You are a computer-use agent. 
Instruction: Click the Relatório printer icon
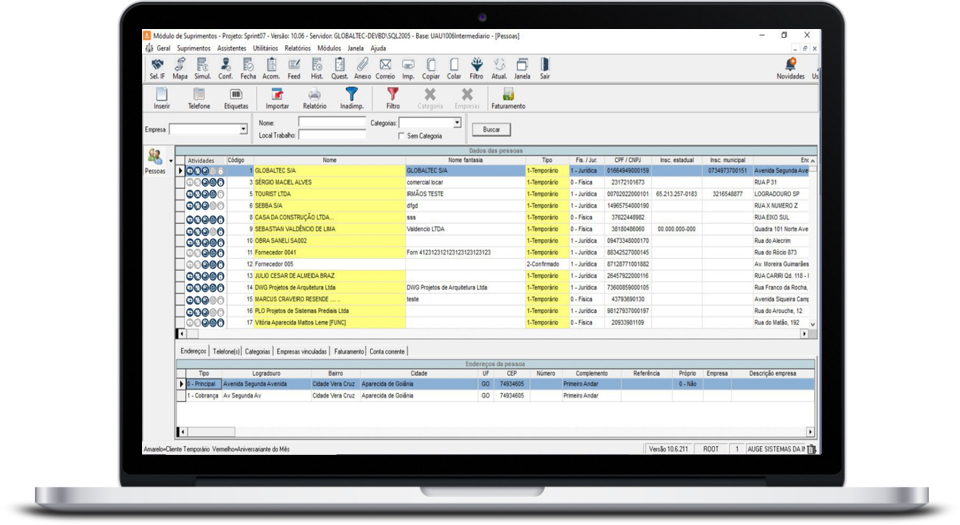point(314,96)
